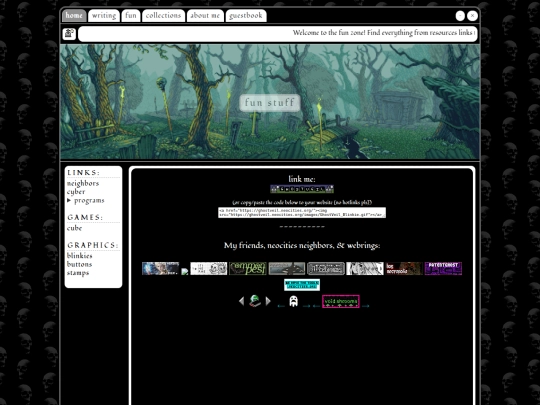The image size is (540, 405).
Task: Click the news icon beside the marquee
Action: pyautogui.click(x=69, y=34)
